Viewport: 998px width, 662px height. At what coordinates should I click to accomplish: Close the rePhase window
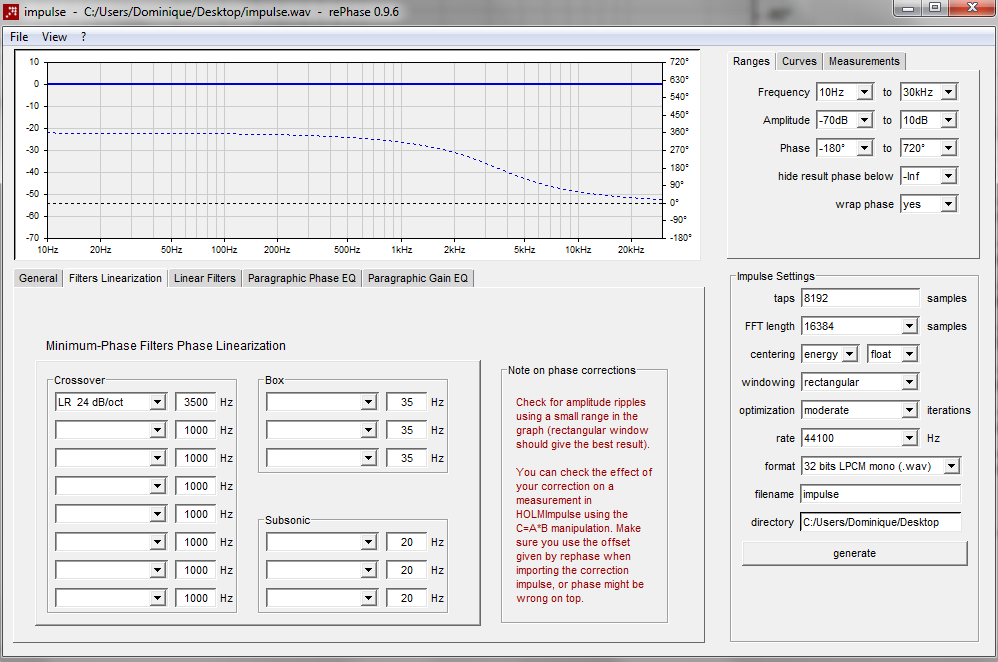tap(971, 8)
